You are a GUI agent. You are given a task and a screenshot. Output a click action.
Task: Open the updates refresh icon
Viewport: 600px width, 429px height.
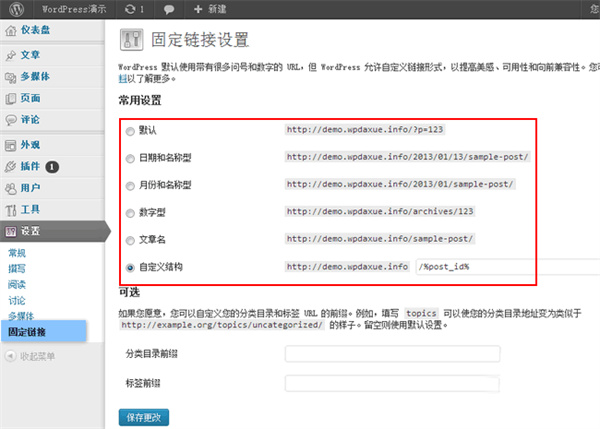click(130, 9)
